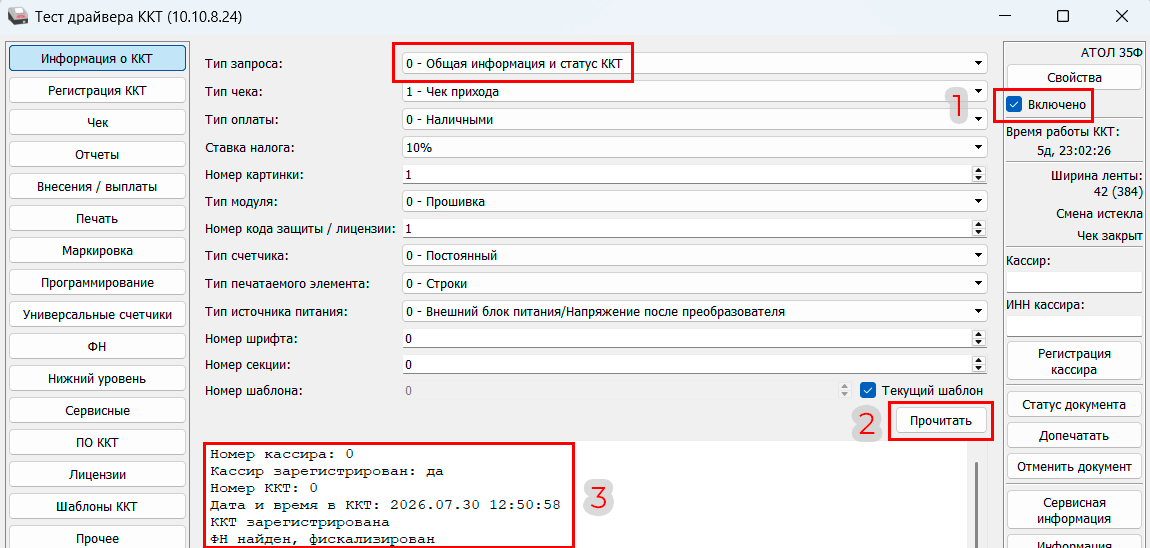This screenshot has width=1150, height=548.
Task: Open the Информация о ККТ section
Action: (x=97, y=59)
